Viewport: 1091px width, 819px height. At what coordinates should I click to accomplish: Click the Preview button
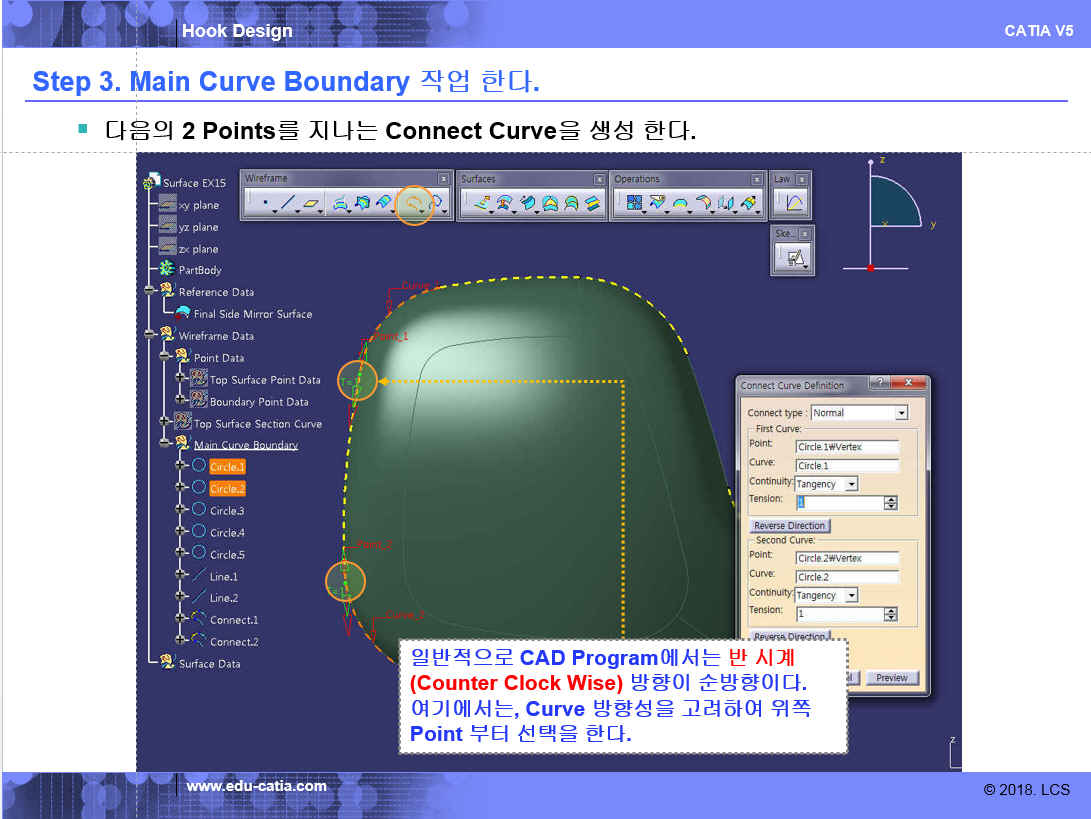click(x=891, y=678)
